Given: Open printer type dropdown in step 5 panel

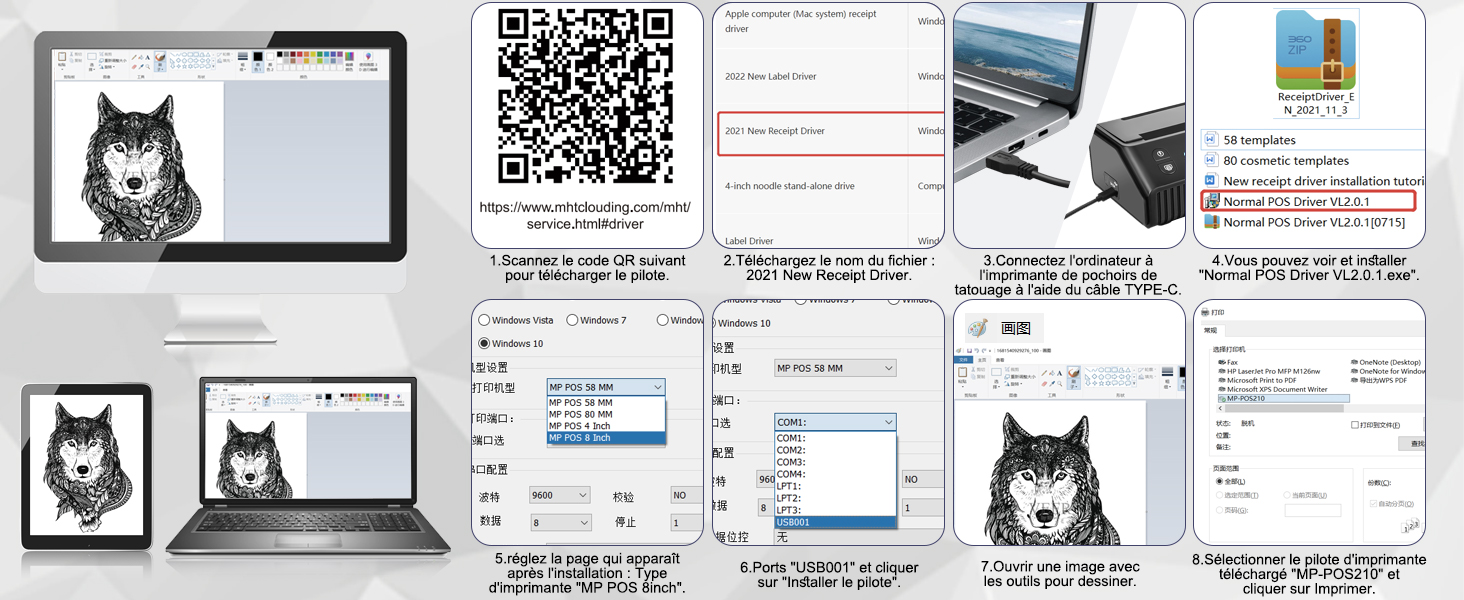Looking at the screenshot, I should (x=606, y=387).
